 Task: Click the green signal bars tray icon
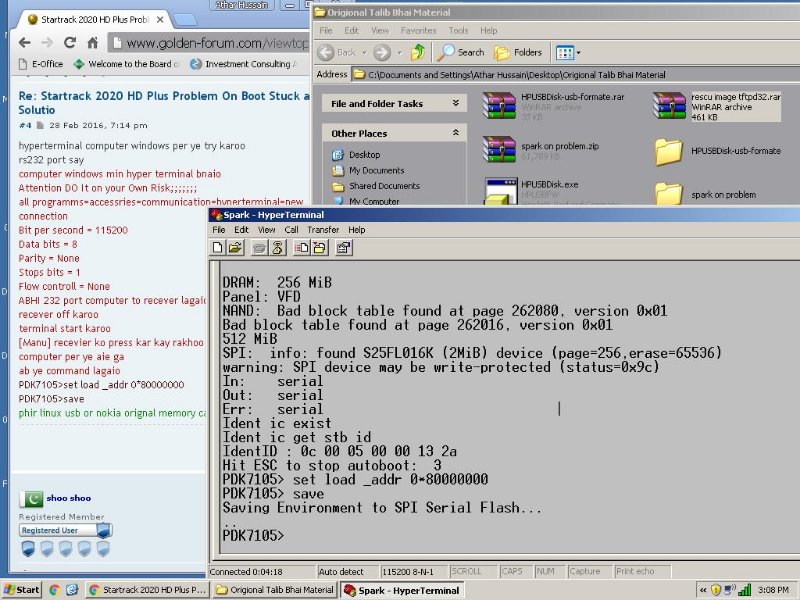(745, 590)
